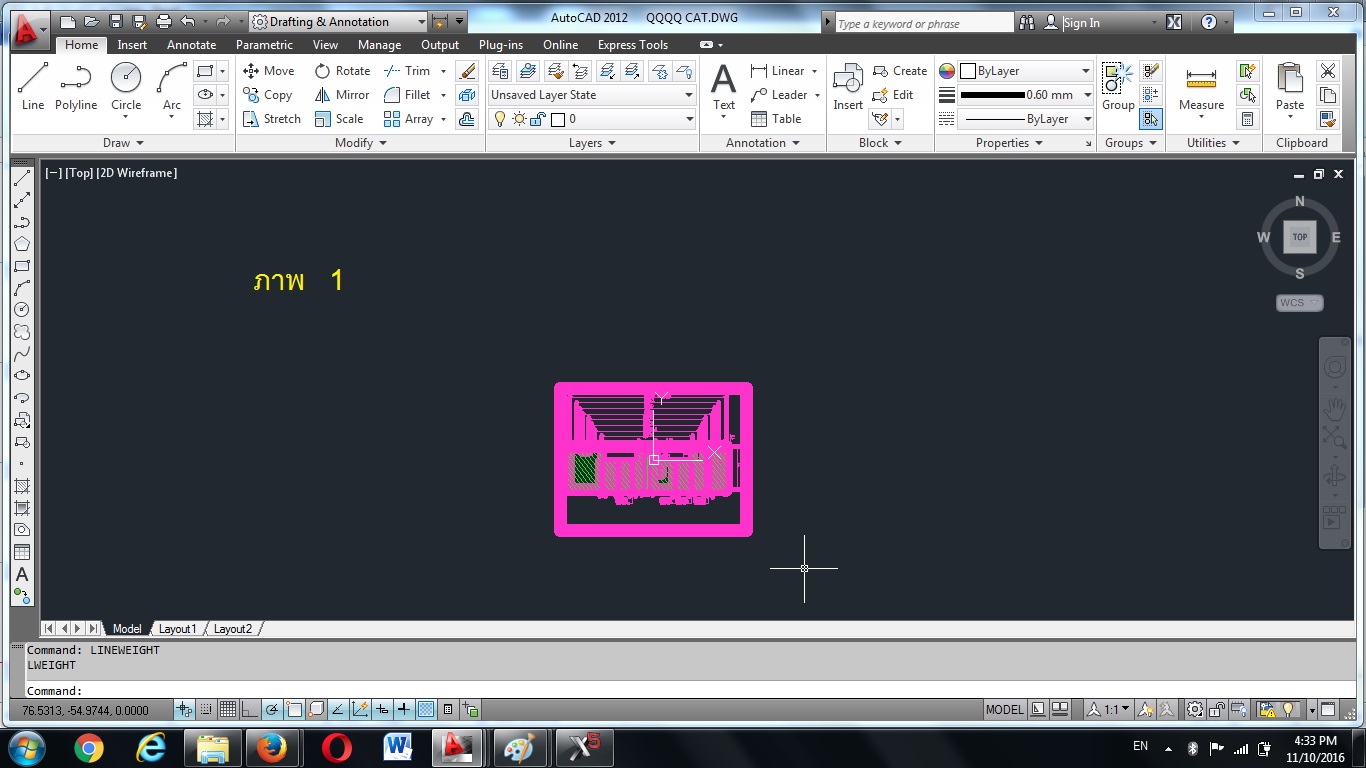Click the Insert block icon
This screenshot has height=768, width=1366.
pyautogui.click(x=848, y=86)
